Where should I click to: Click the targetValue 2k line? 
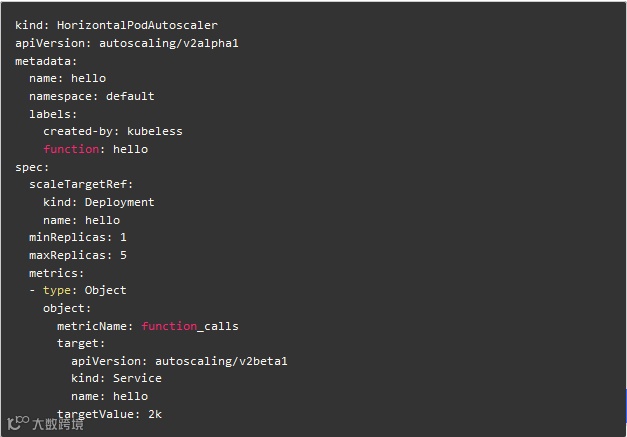pyautogui.click(x=109, y=414)
